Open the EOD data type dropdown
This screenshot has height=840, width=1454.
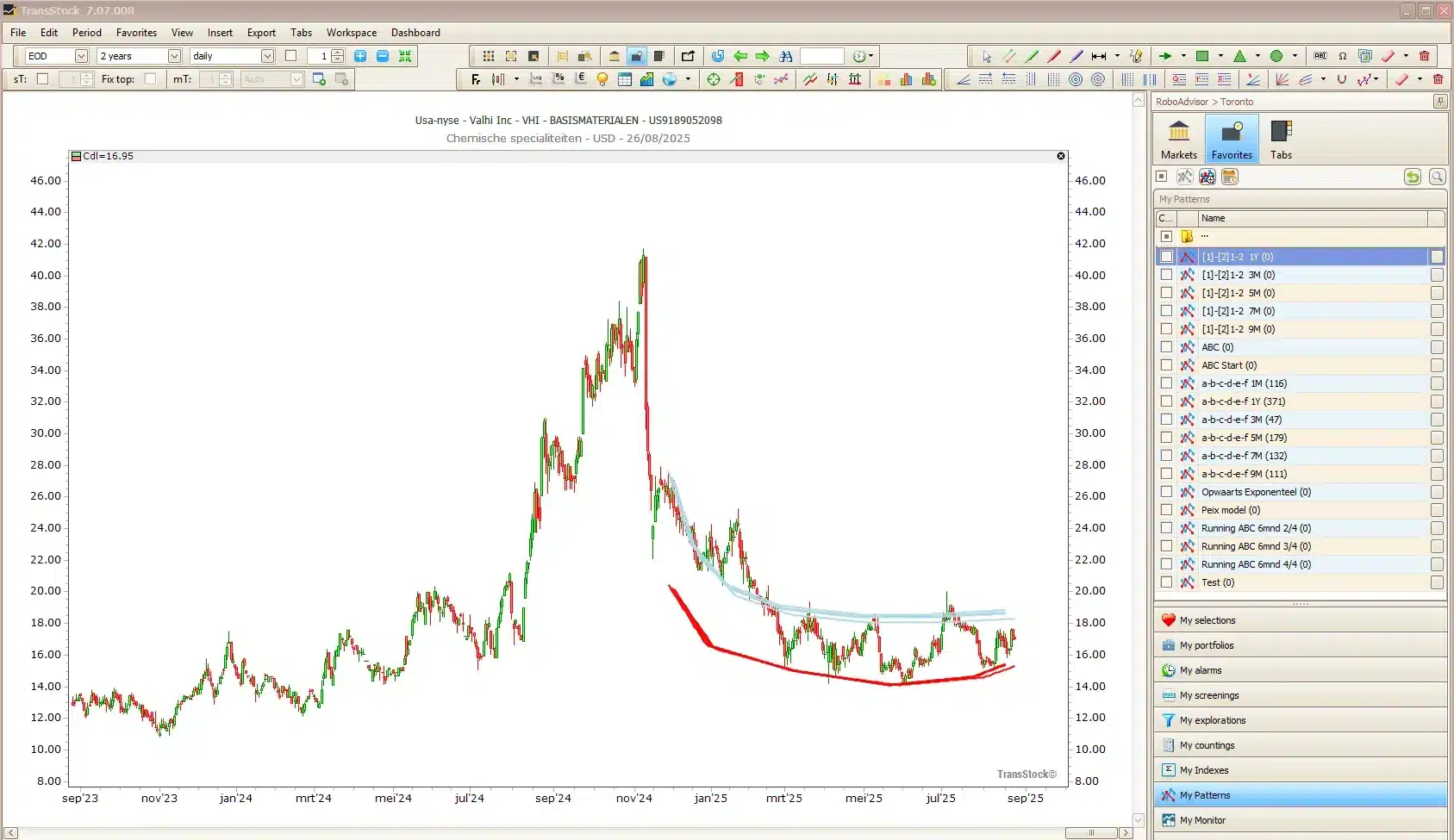81,56
